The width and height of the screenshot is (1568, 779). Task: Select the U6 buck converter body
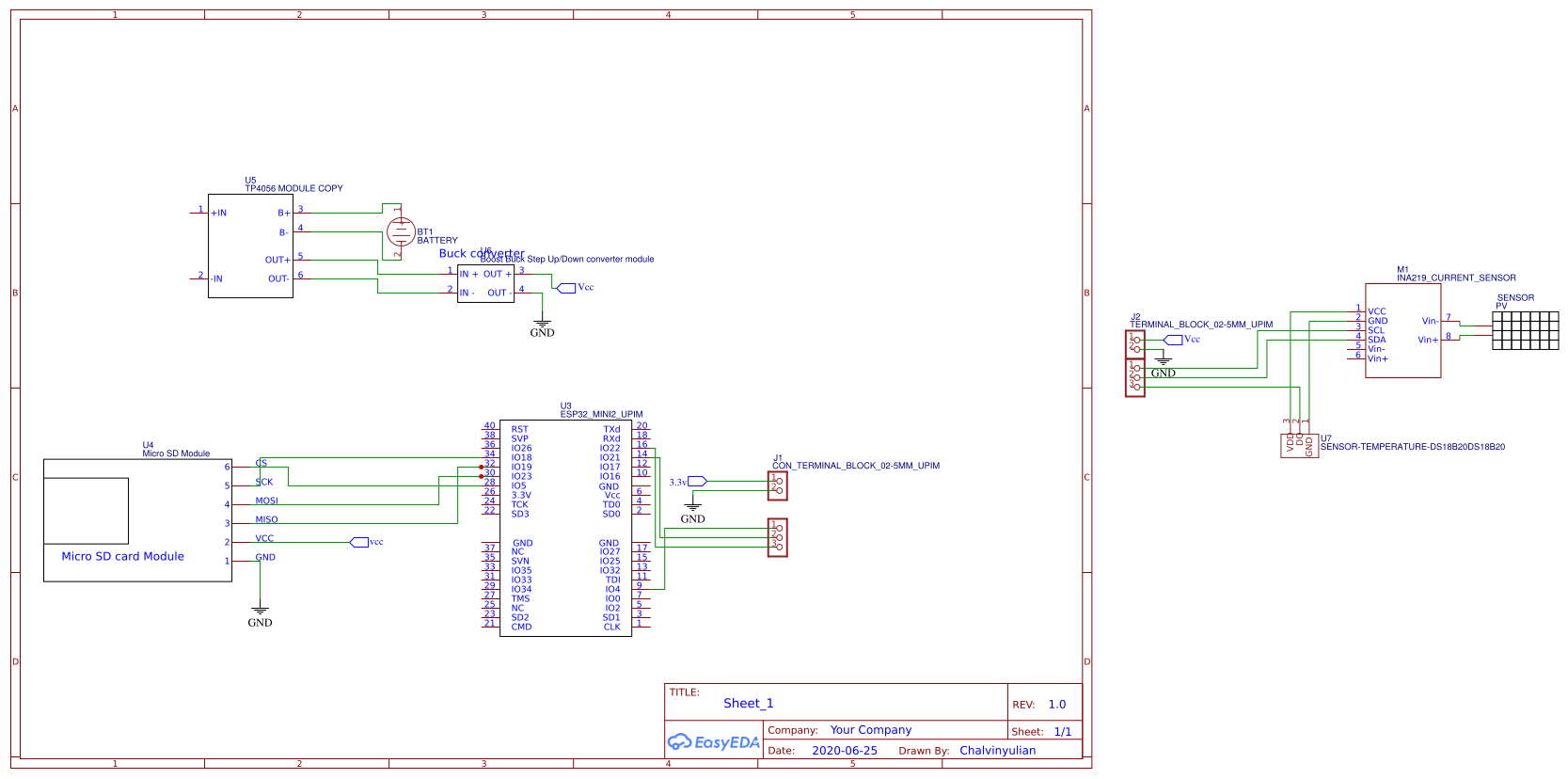click(485, 283)
